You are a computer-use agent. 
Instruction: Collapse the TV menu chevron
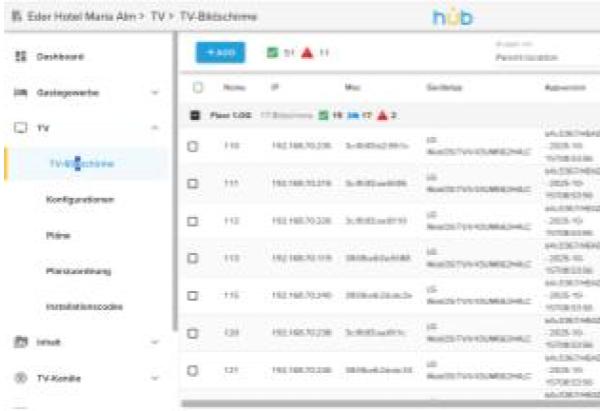155,128
